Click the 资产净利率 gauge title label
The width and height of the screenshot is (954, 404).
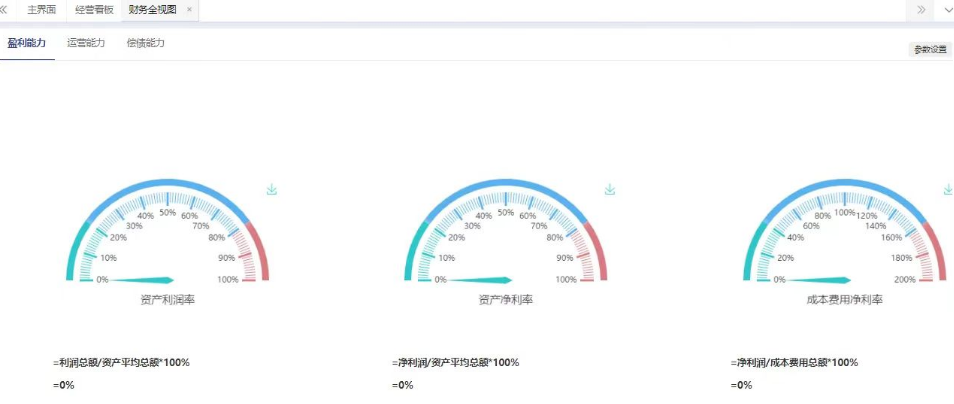click(505, 299)
